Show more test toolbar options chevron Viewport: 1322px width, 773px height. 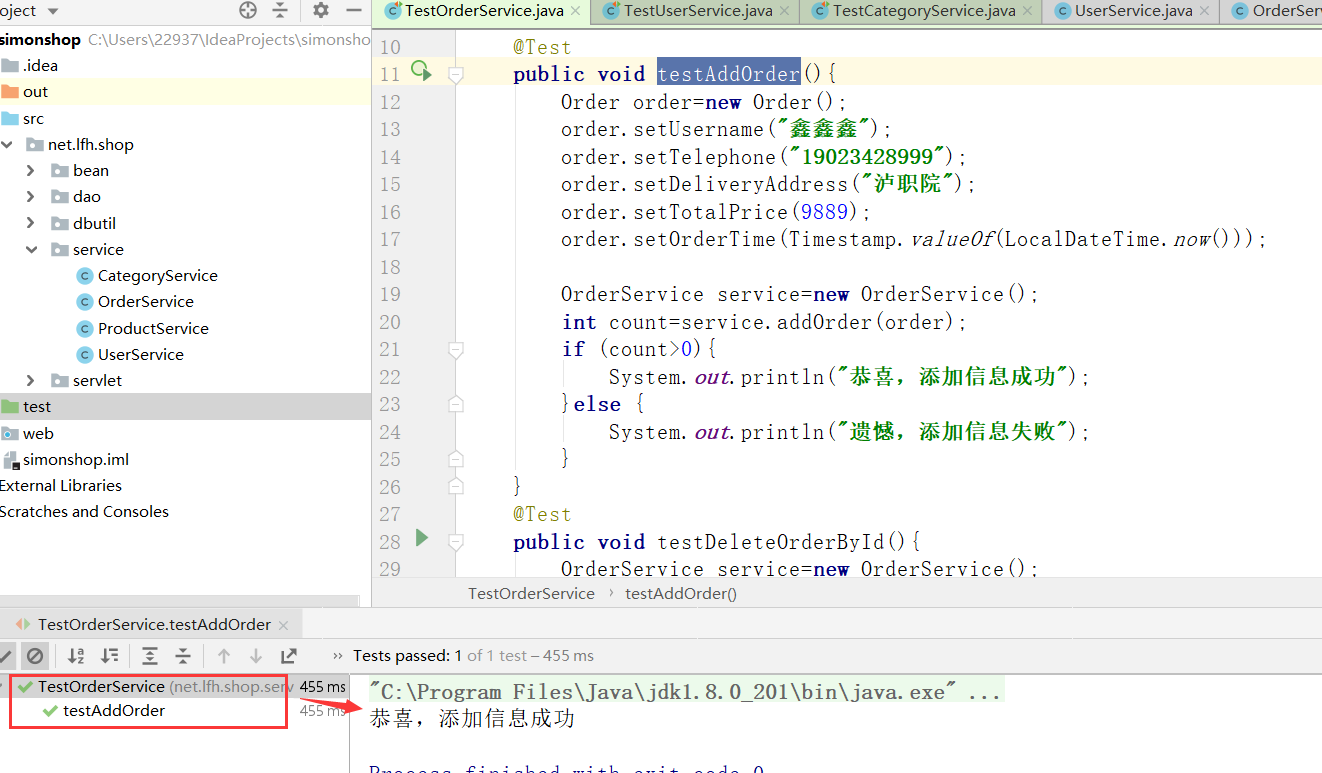coord(337,656)
